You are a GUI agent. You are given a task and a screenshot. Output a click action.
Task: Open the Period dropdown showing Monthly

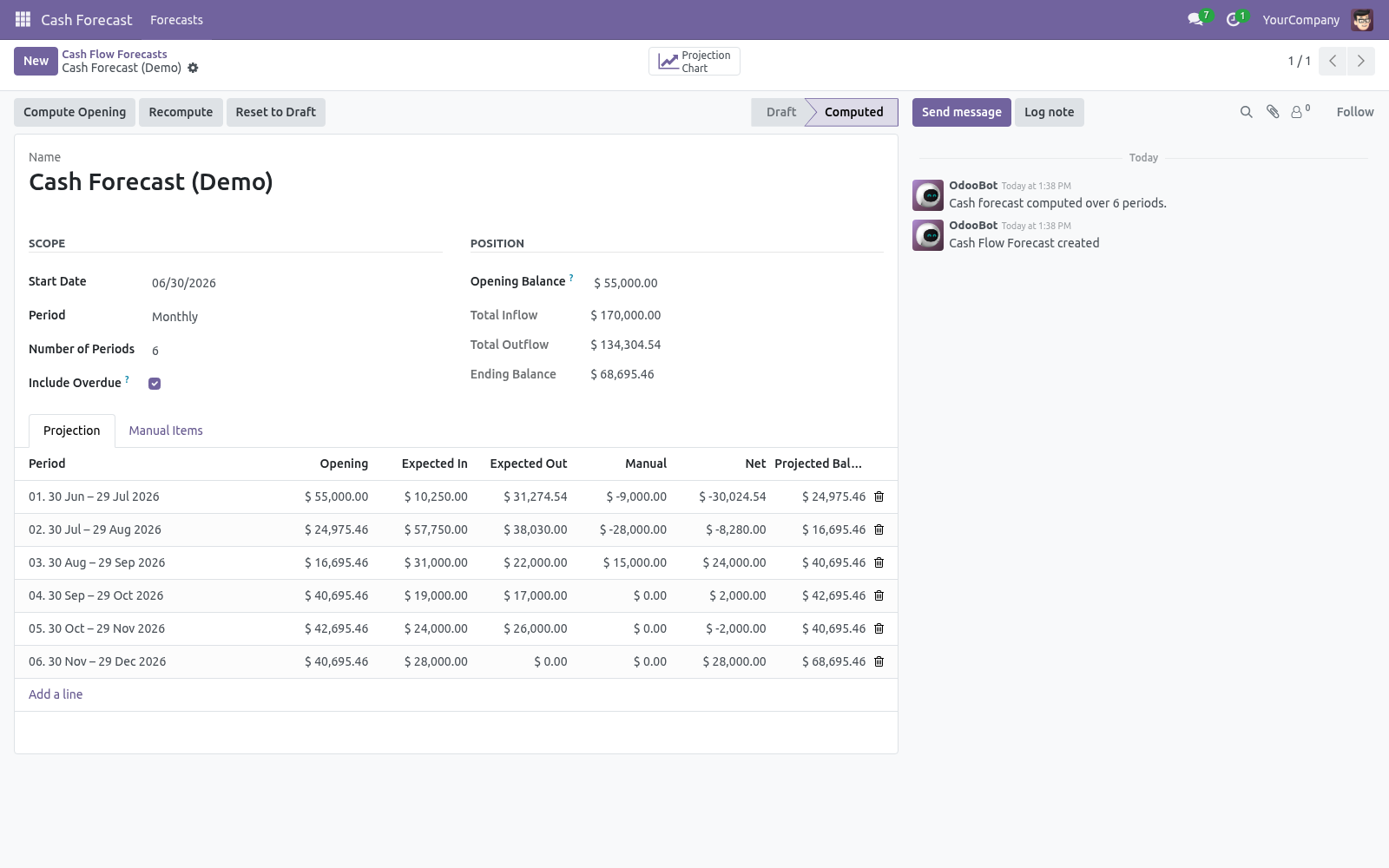pos(295,317)
